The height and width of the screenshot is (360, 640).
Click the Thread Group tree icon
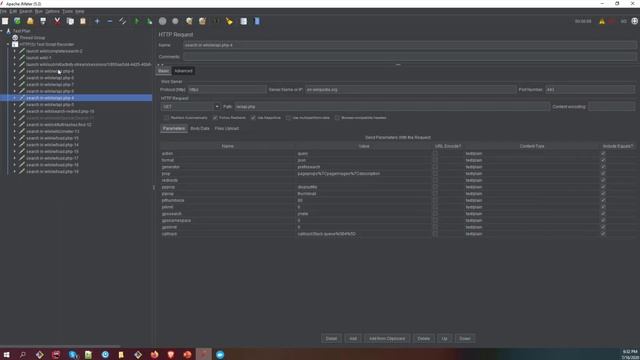[x=15, y=38]
